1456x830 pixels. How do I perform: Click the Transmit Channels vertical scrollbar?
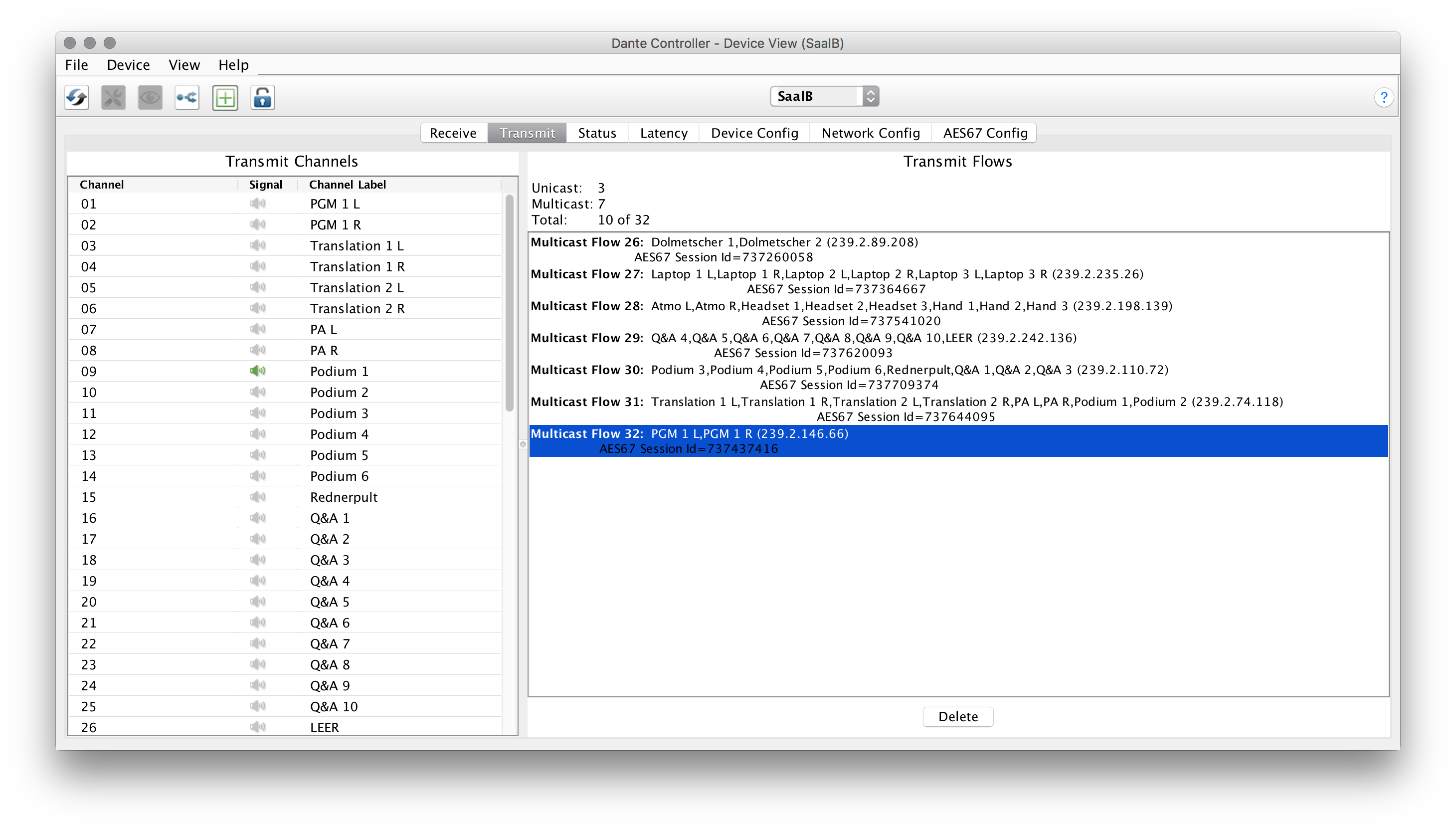tap(510, 302)
